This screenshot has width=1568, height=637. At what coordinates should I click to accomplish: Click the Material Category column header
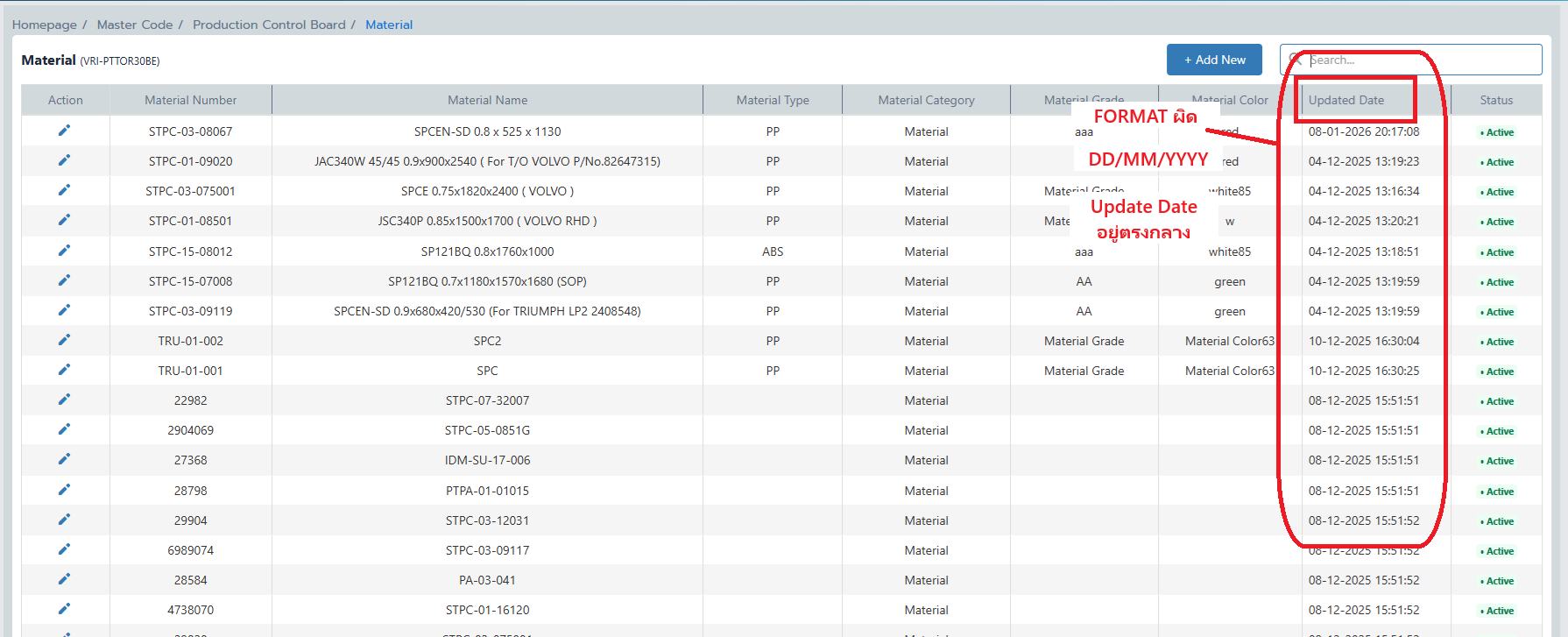click(x=926, y=100)
